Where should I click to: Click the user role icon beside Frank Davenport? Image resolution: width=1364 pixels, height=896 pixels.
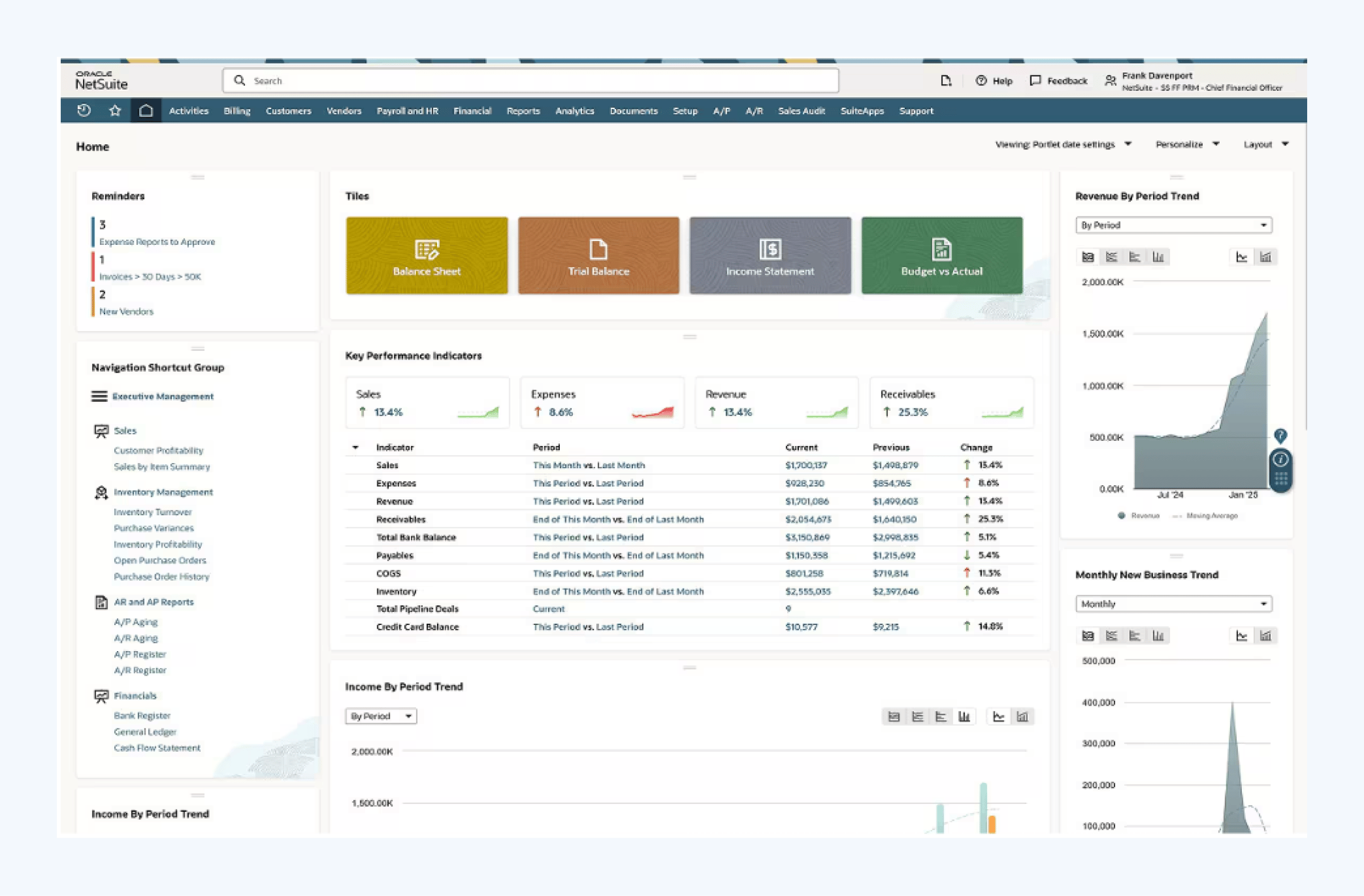pyautogui.click(x=1110, y=81)
